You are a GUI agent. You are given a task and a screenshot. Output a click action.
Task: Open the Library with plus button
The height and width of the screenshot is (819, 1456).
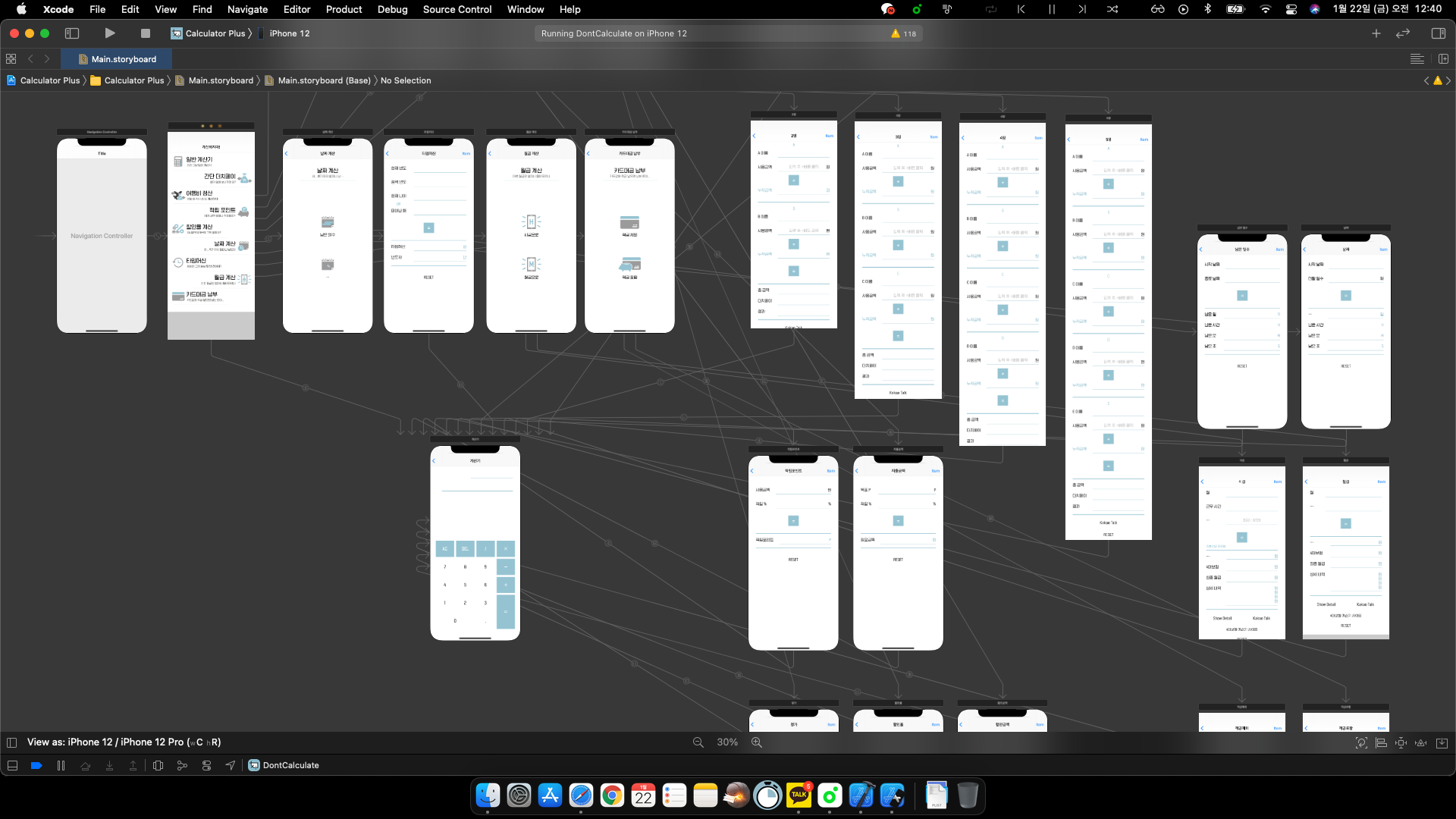click(1376, 33)
